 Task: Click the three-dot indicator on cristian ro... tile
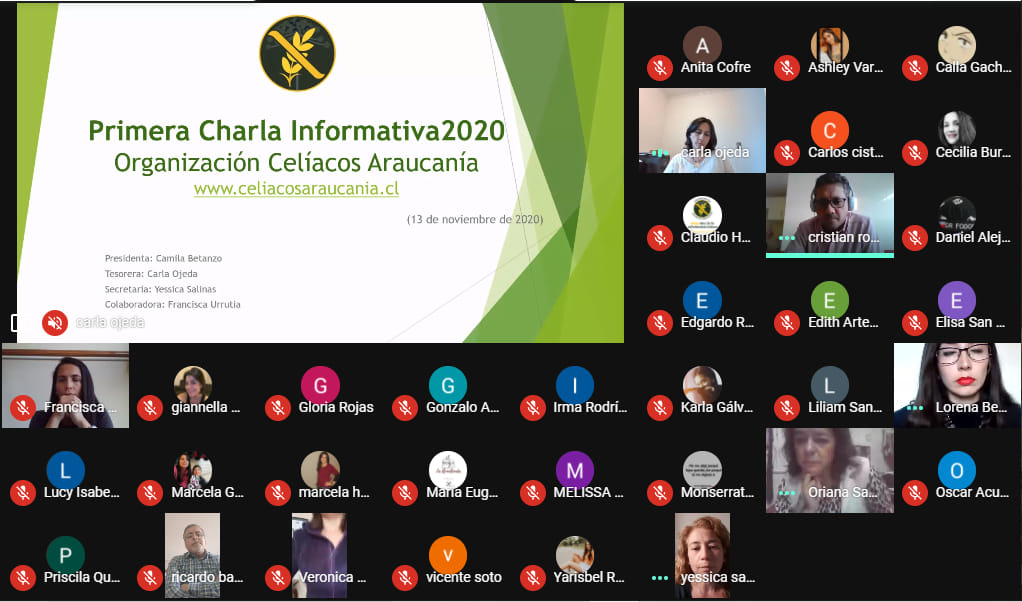click(787, 238)
